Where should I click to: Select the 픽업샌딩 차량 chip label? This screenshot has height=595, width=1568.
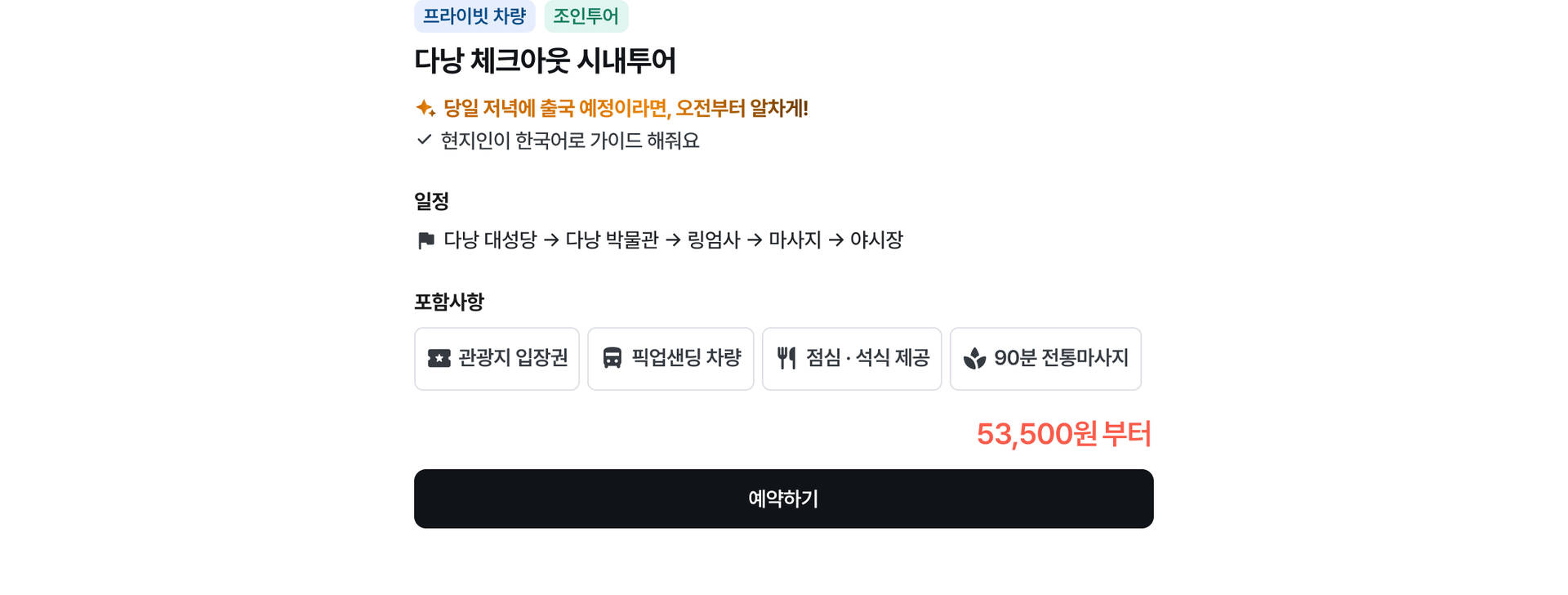[x=686, y=358]
